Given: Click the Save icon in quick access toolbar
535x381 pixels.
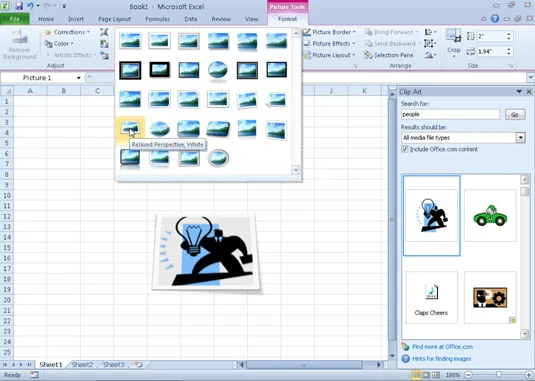Looking at the screenshot, I should tap(19, 6).
